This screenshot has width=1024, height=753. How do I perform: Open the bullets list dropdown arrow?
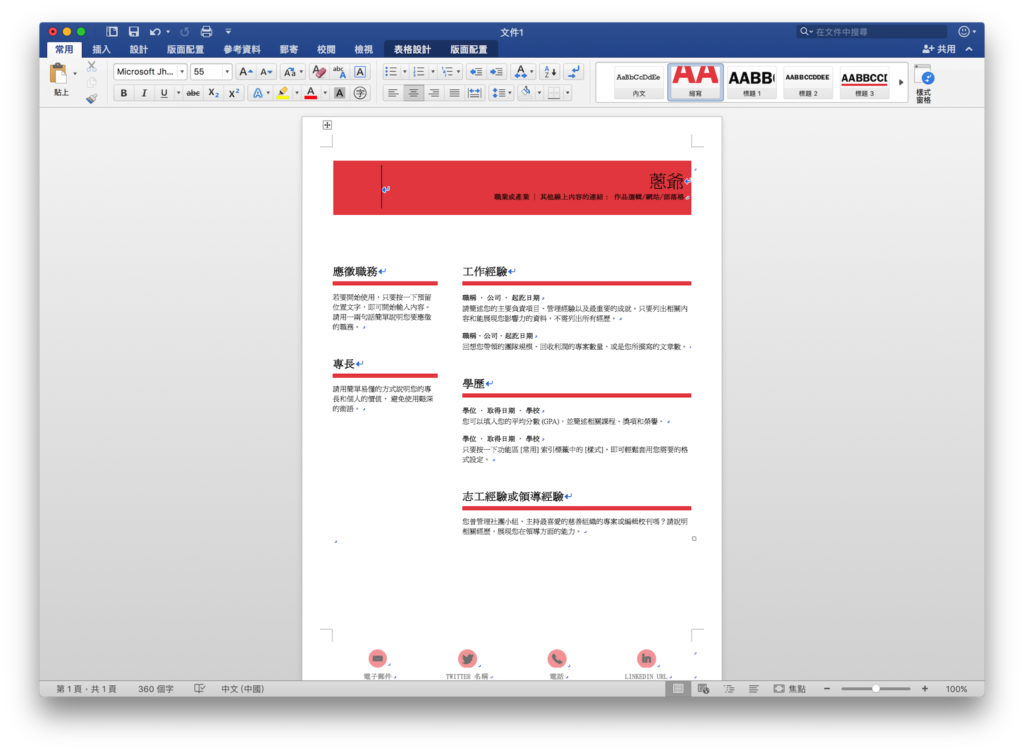pyautogui.click(x=404, y=72)
